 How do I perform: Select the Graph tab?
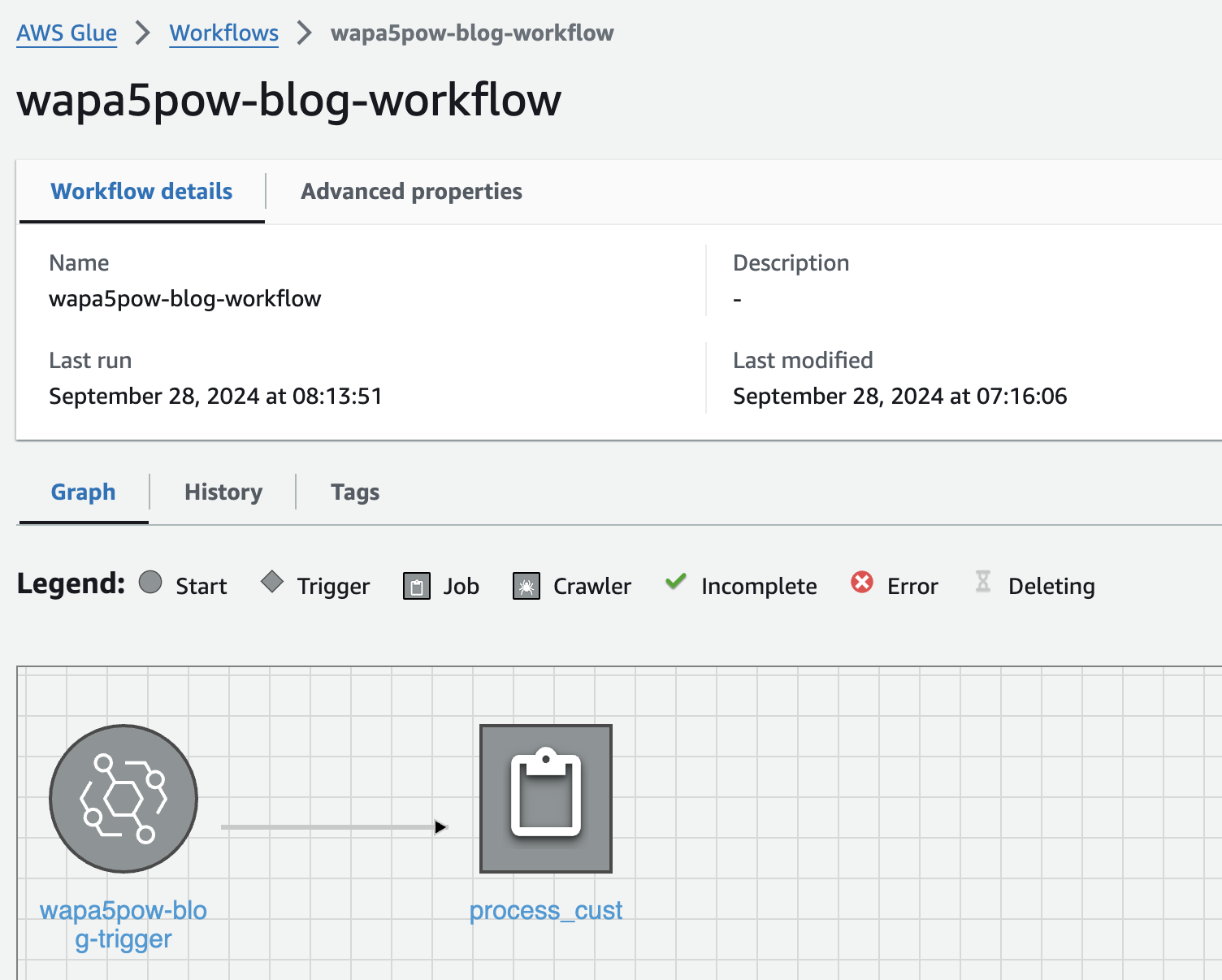[x=83, y=492]
